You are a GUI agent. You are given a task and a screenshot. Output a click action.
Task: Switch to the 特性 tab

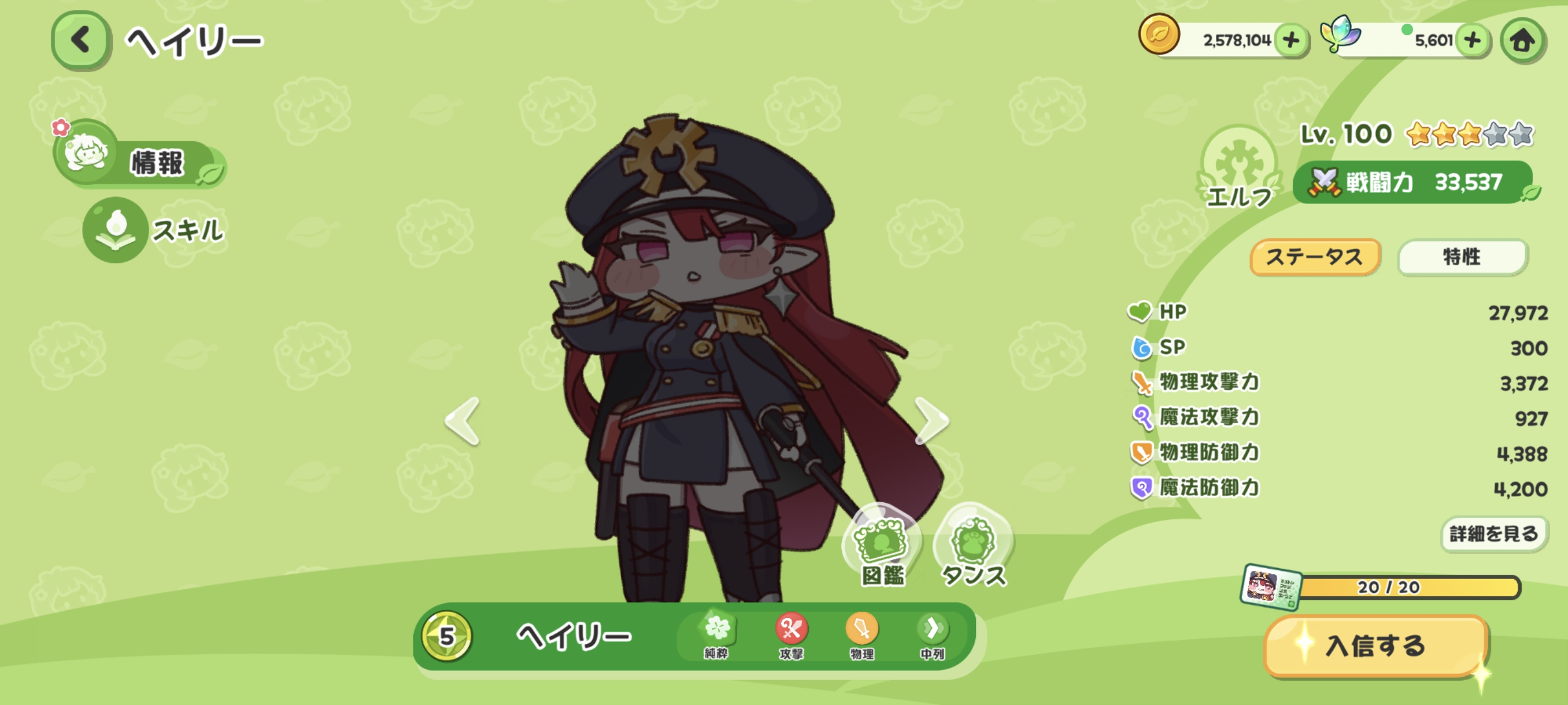1462,257
